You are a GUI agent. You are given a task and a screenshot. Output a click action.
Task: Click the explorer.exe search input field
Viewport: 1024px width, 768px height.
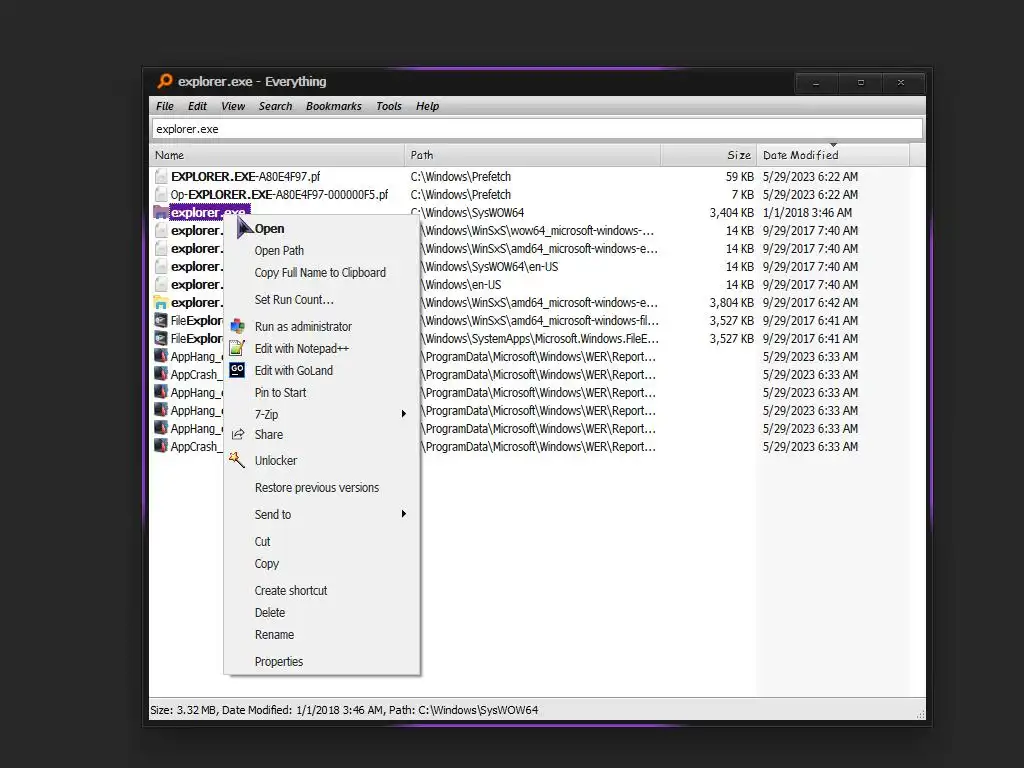[537, 129]
